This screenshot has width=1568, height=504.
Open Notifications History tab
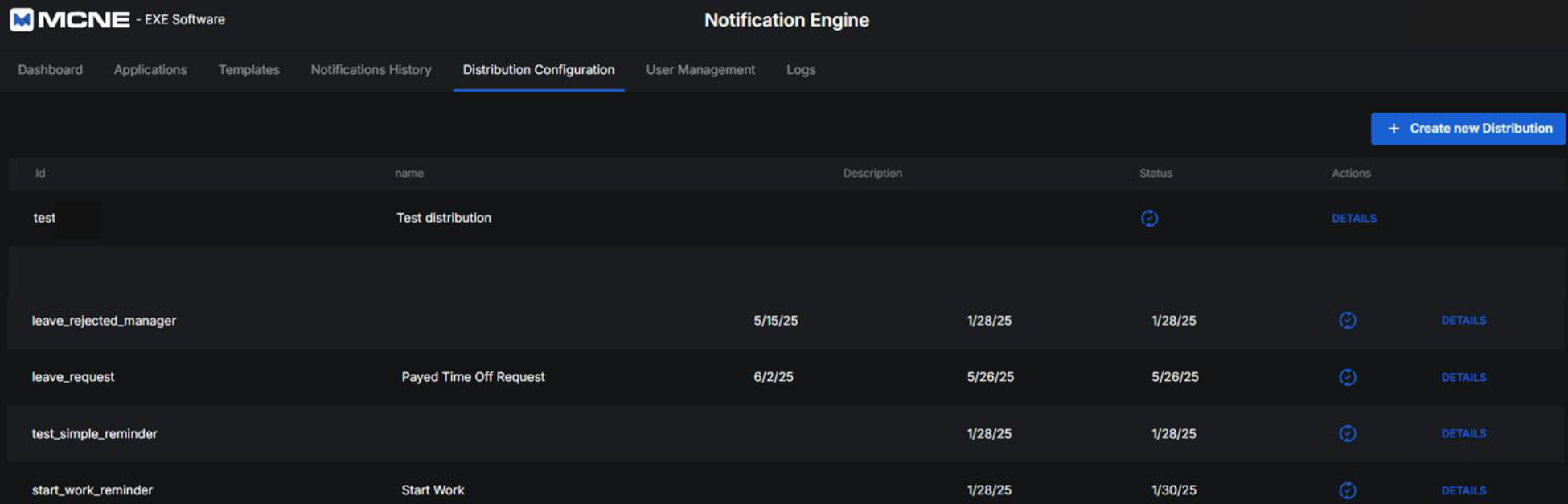371,70
